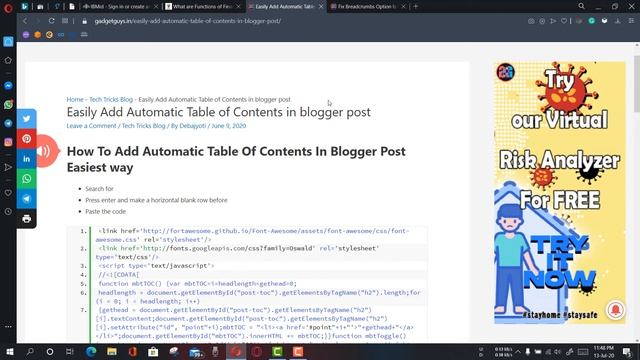
Task: Open Messenger in Opera sidebar
Action: [x=8, y=86]
